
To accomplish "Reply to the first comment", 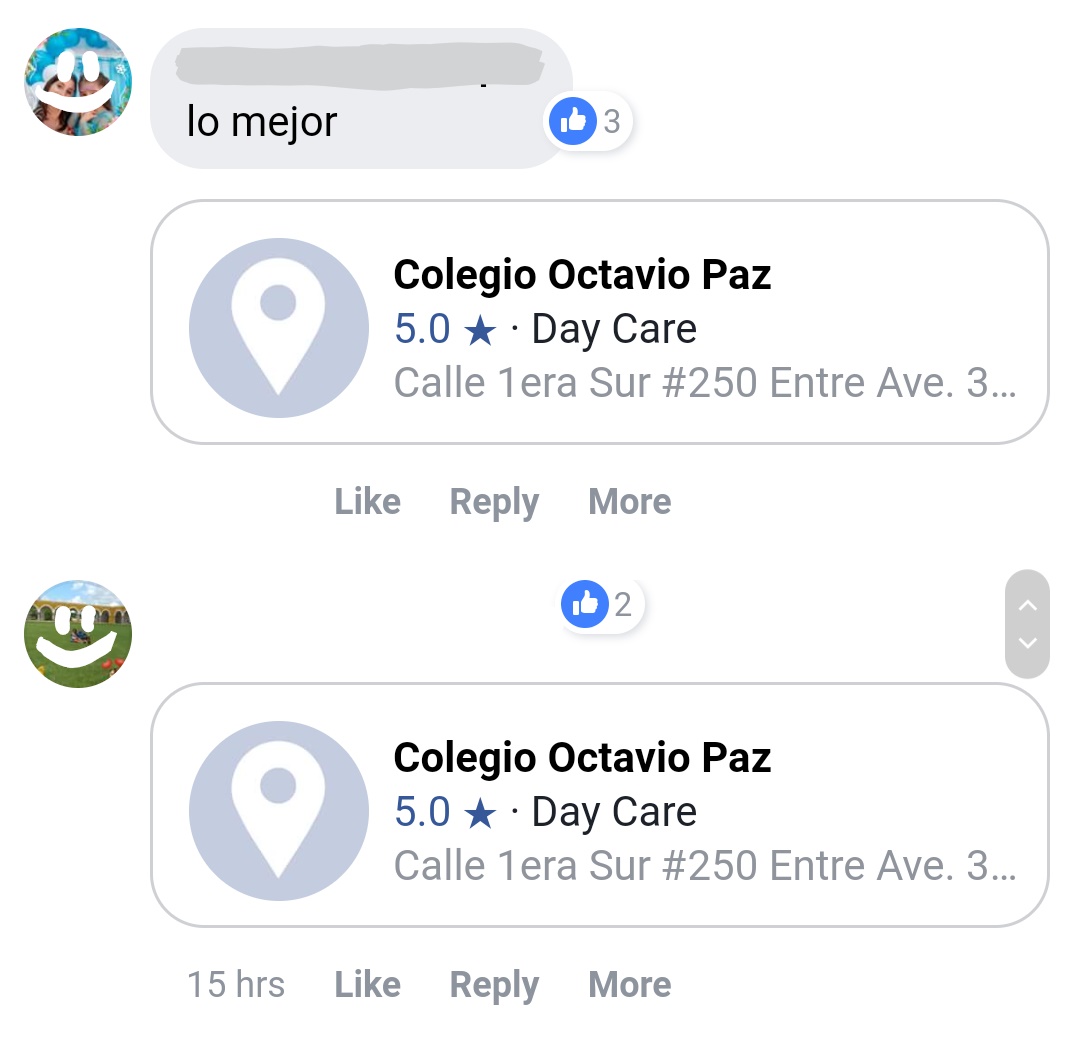I will (494, 502).
